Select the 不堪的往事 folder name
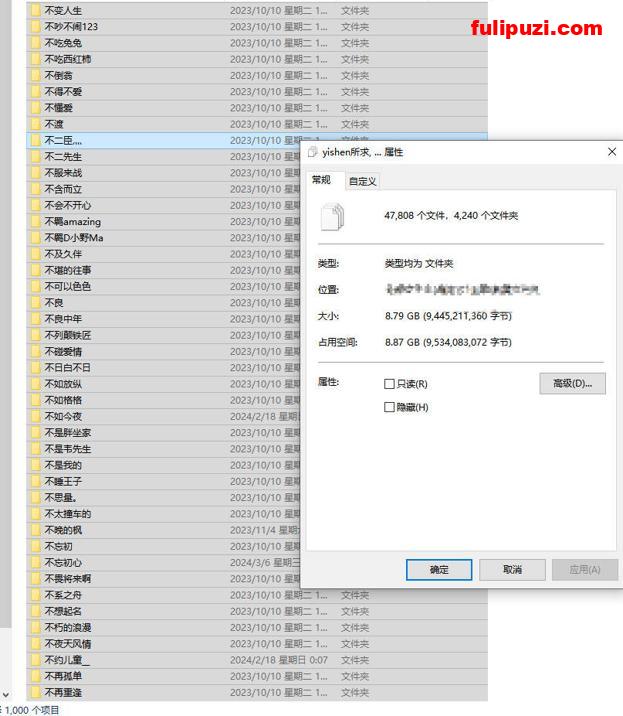This screenshot has height=716, width=623. coord(68,270)
